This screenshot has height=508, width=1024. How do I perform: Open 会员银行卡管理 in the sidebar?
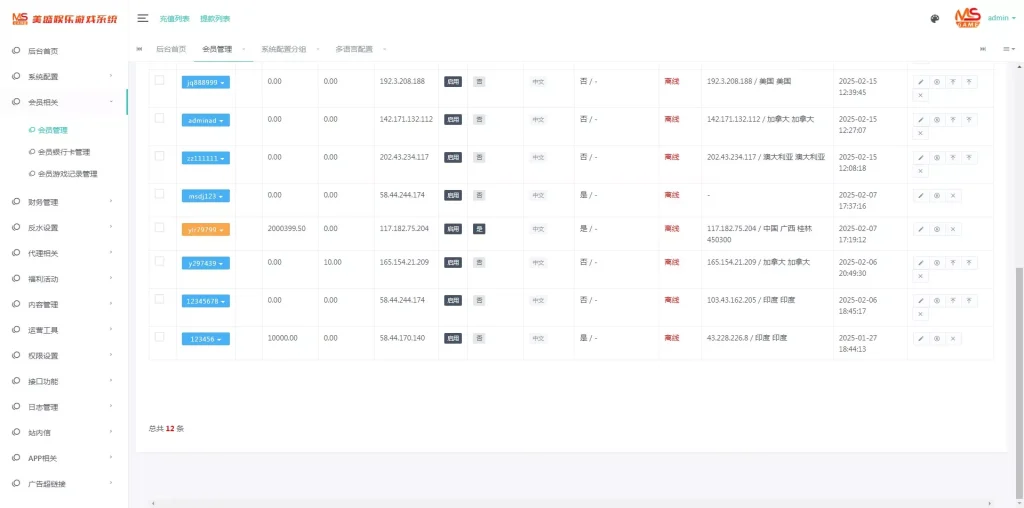coord(63,152)
